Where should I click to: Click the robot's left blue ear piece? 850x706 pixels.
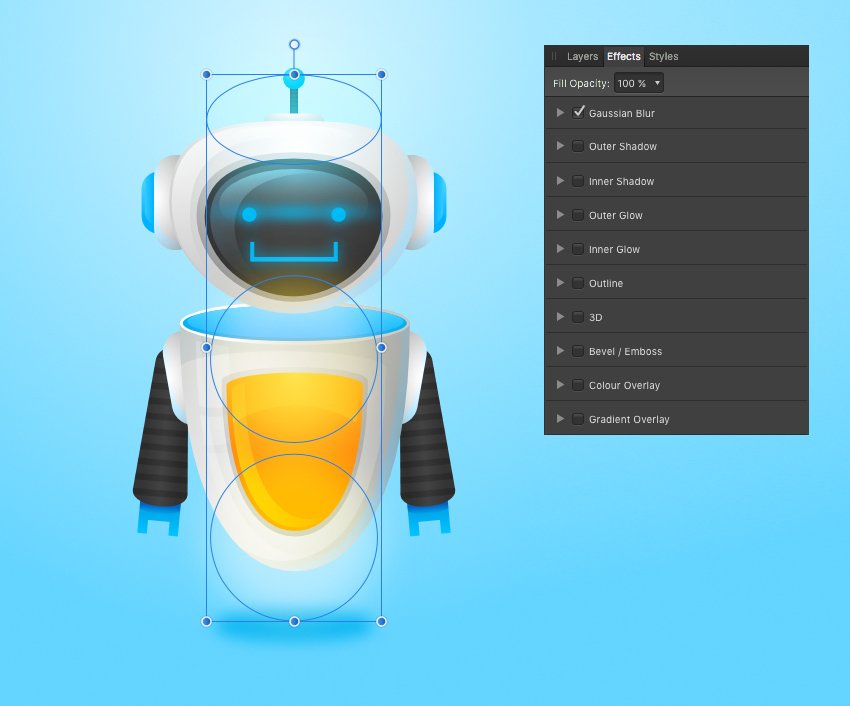[x=149, y=202]
